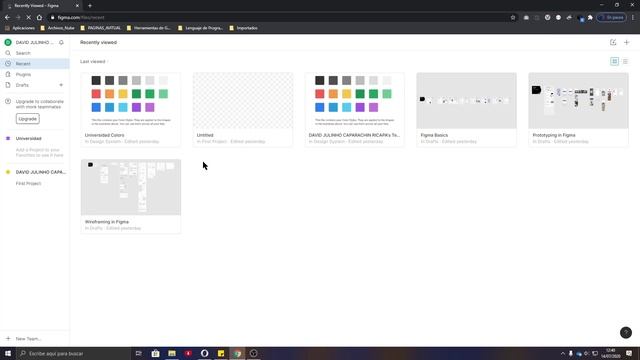Open the help question mark button
640x360 pixels.
626,333
